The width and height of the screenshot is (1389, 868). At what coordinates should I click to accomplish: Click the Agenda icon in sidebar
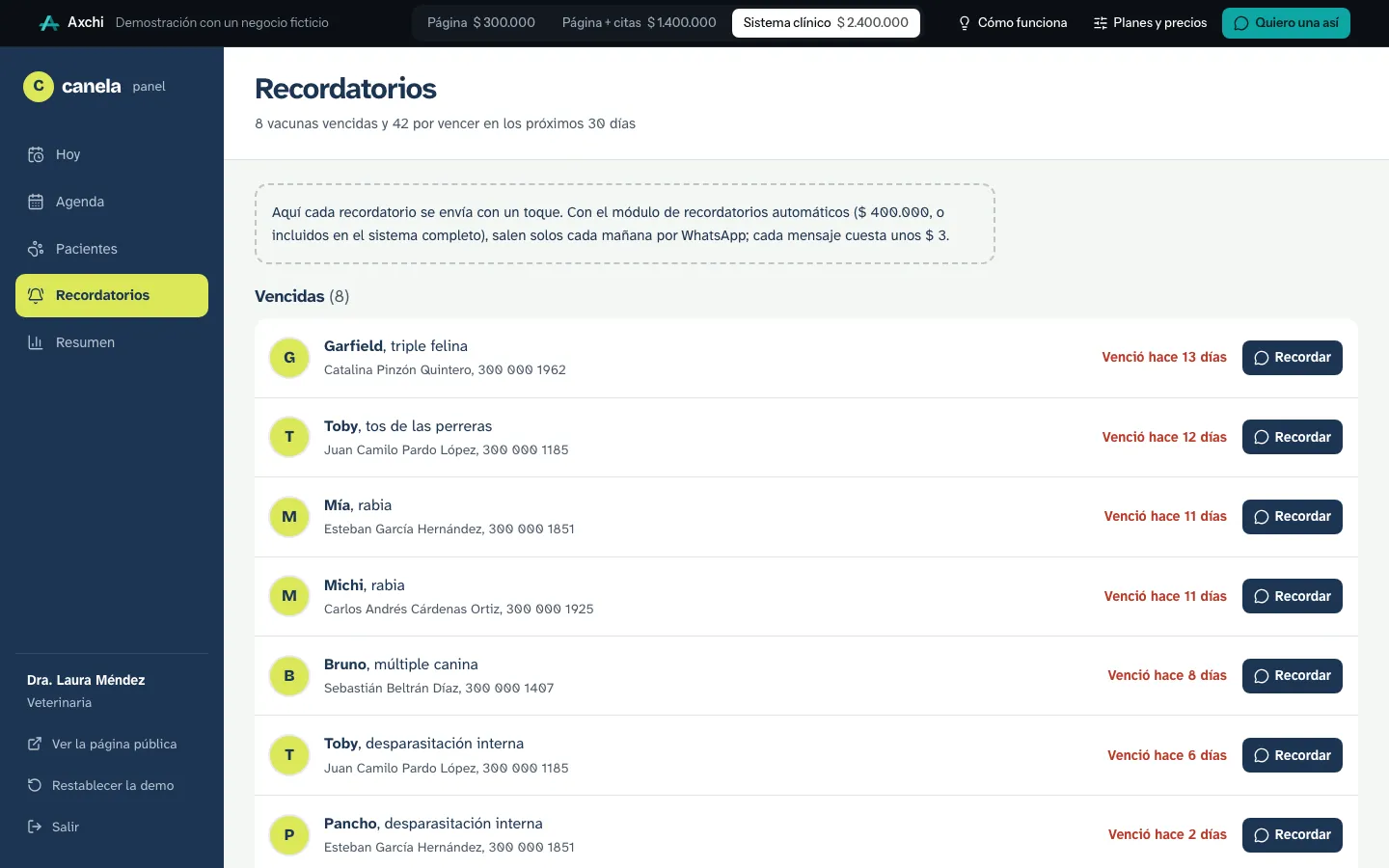point(36,202)
